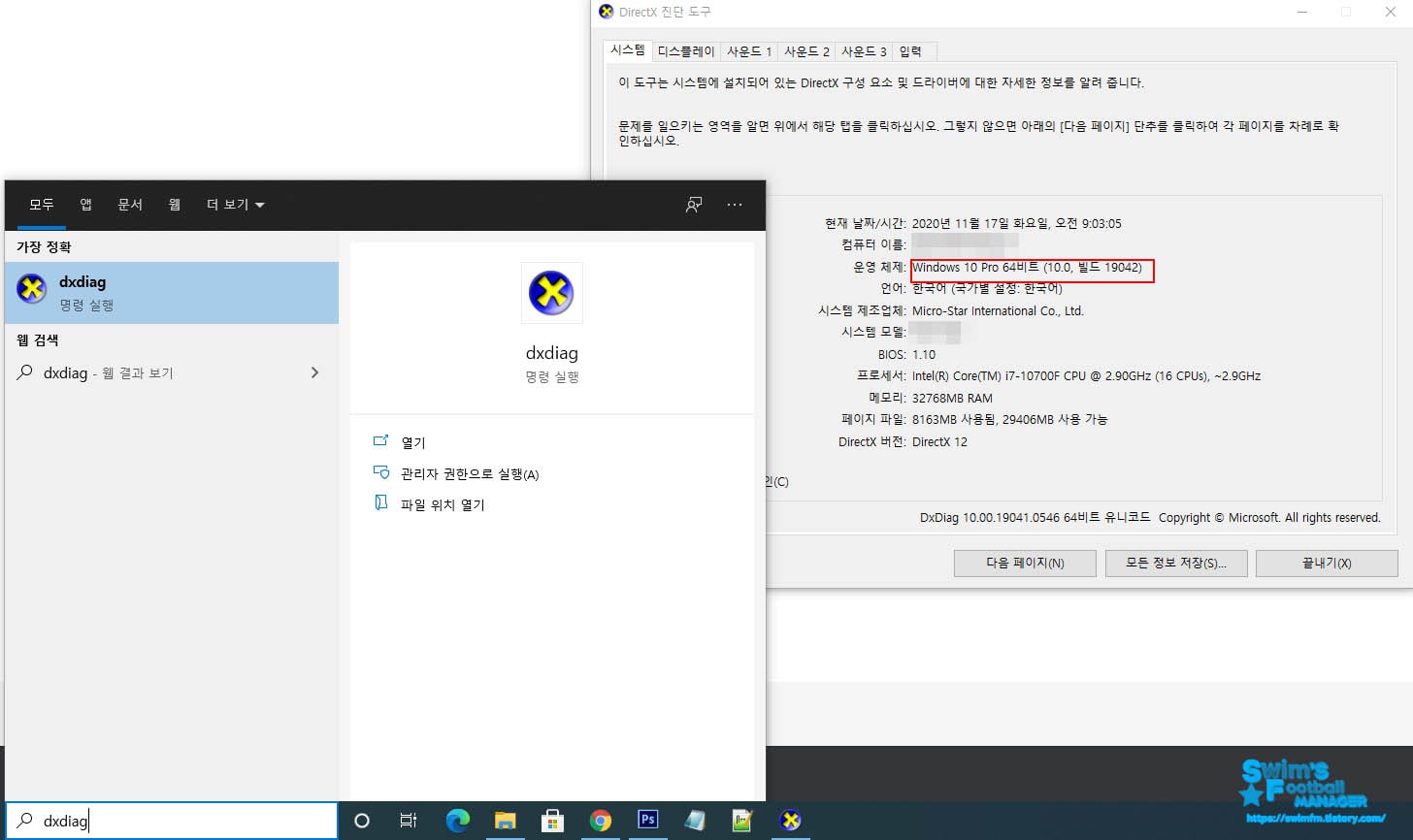Click the Intel Core i7-10700F processor value

point(1086,375)
